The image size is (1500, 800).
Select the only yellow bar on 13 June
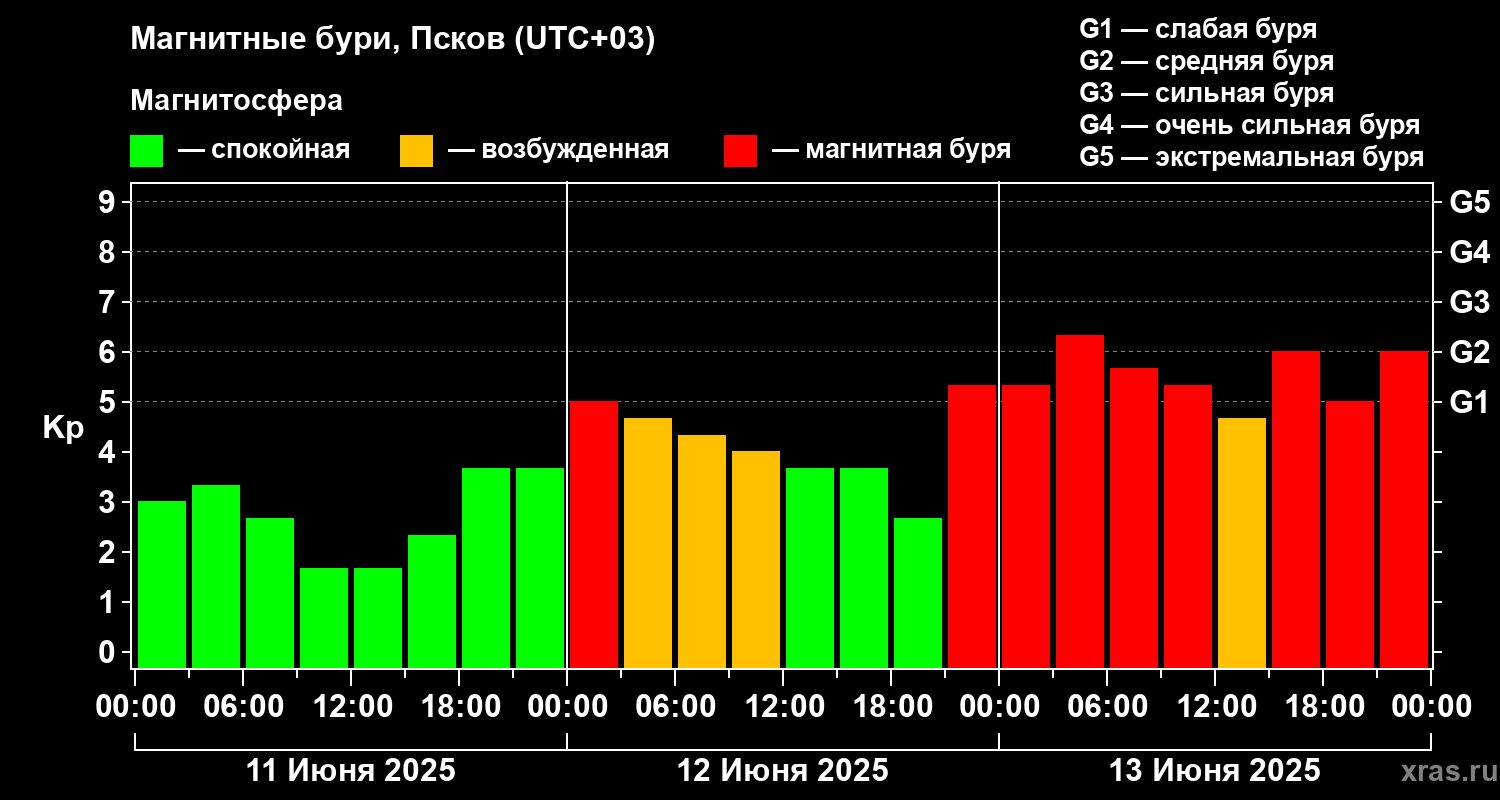pyautogui.click(x=1242, y=542)
